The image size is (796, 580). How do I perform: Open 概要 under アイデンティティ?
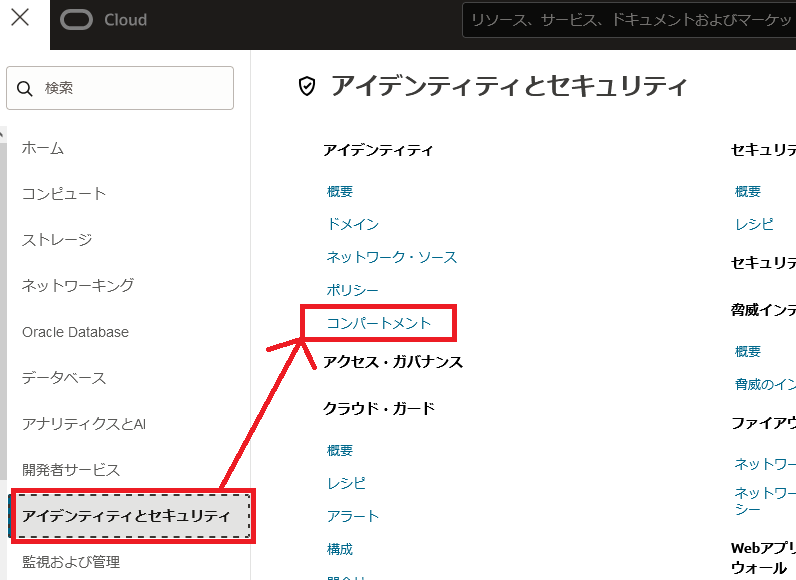(340, 191)
